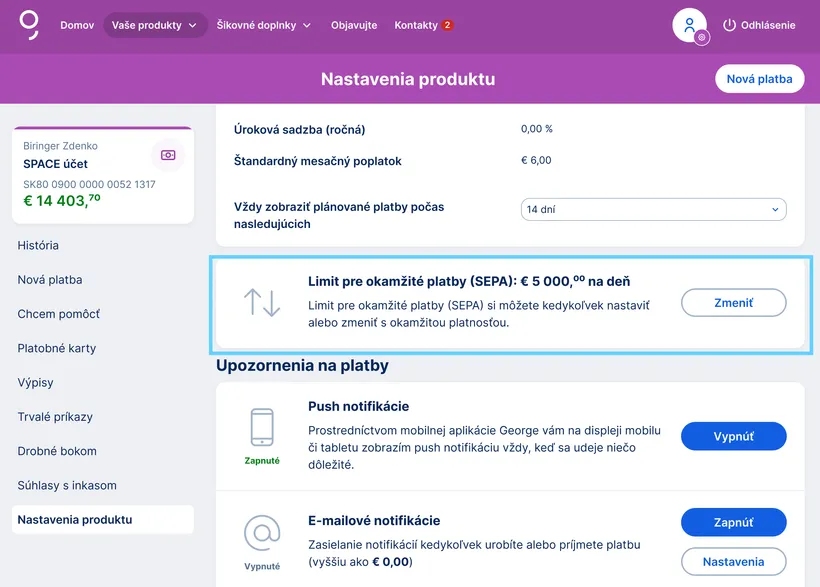The width and height of the screenshot is (820, 587).
Task: Click the account balance € 14 403,70
Action: click(x=62, y=200)
